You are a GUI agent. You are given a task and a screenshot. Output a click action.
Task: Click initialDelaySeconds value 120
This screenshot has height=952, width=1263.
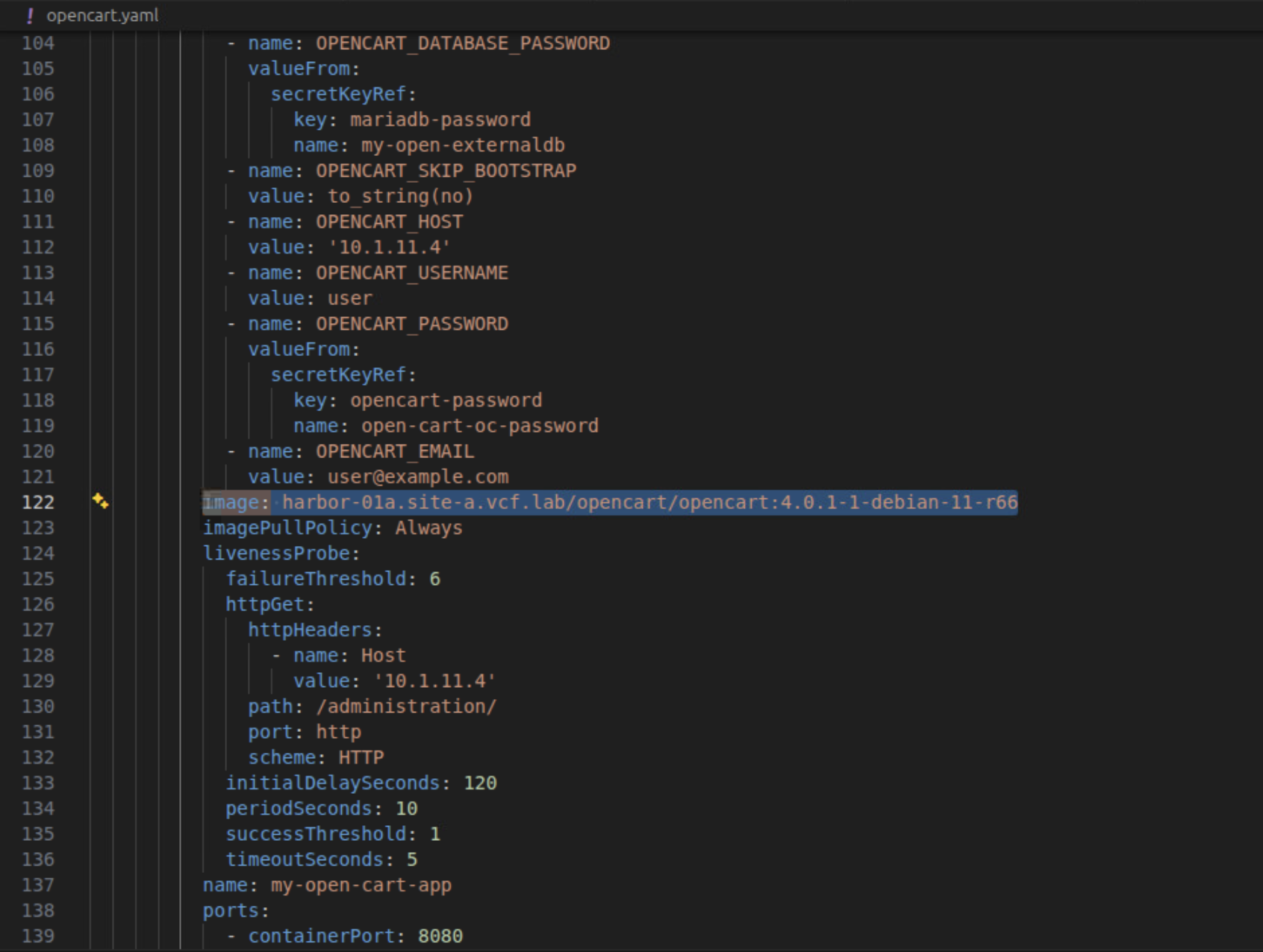(x=480, y=783)
